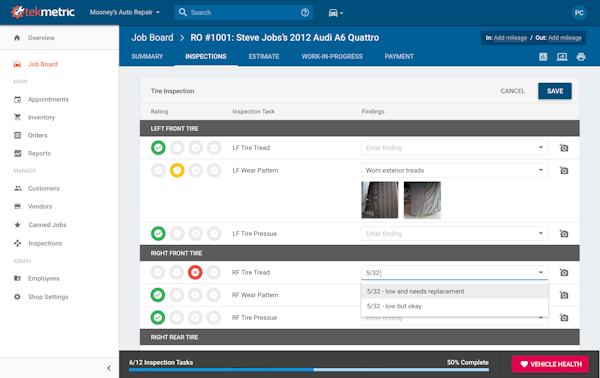Expand LF Tire Pressue findings dropdown arrow

(x=541, y=233)
